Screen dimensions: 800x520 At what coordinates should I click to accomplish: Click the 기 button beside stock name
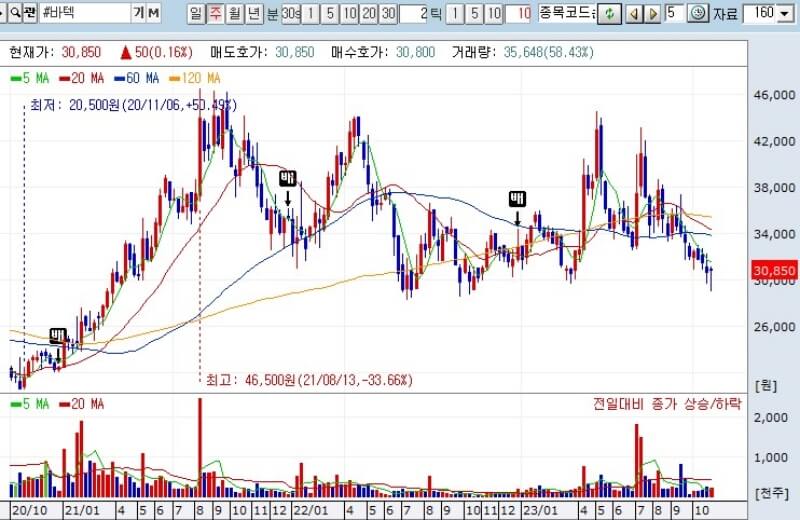tap(139, 13)
